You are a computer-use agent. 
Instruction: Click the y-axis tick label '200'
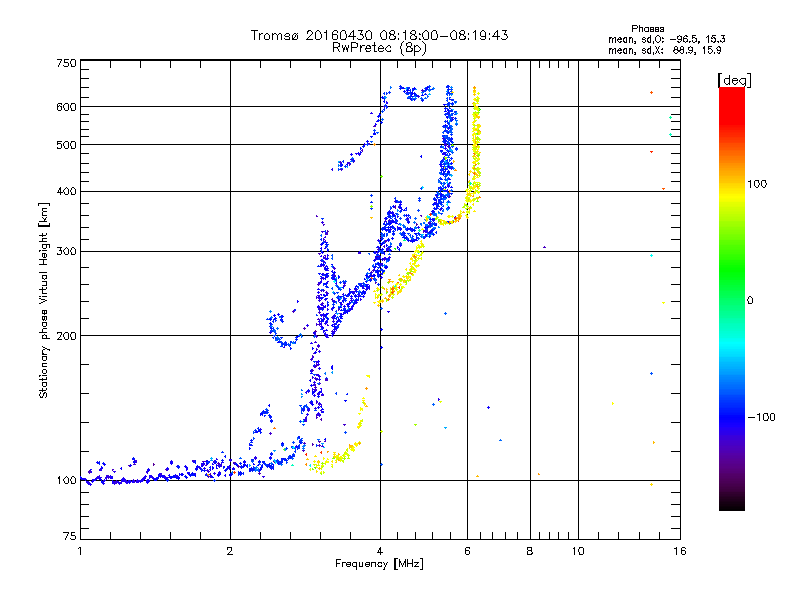pos(66,336)
